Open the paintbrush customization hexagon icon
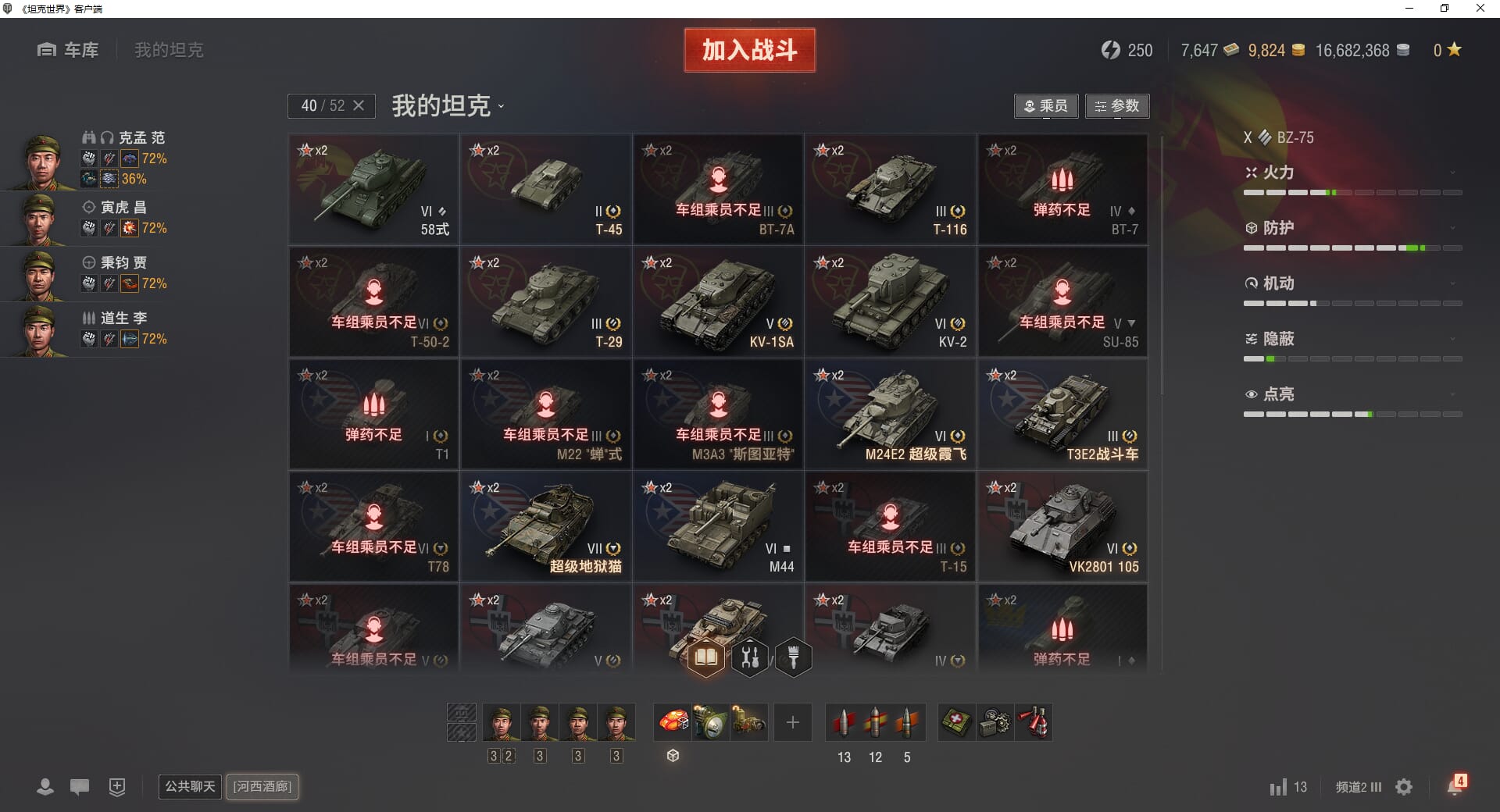The height and width of the screenshot is (812, 1500). (793, 657)
